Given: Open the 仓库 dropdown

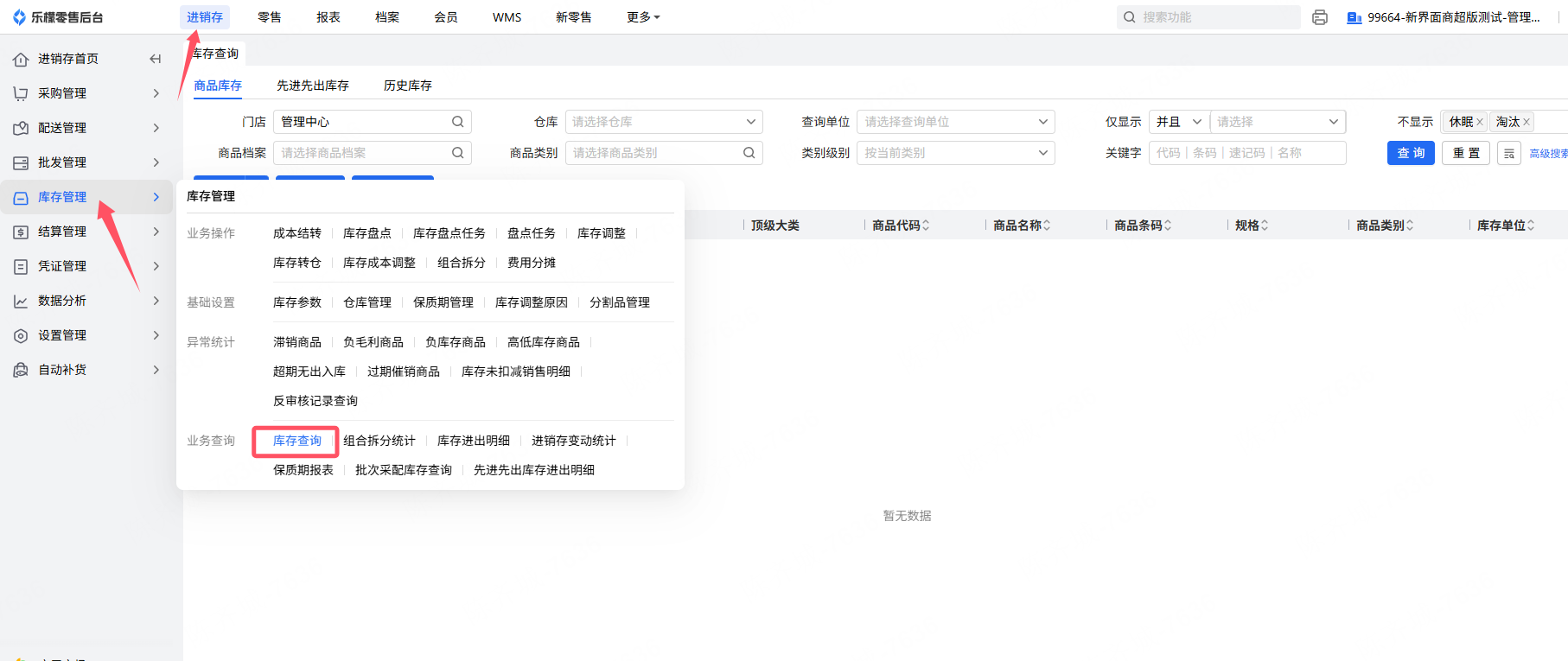Looking at the screenshot, I should coord(663,122).
